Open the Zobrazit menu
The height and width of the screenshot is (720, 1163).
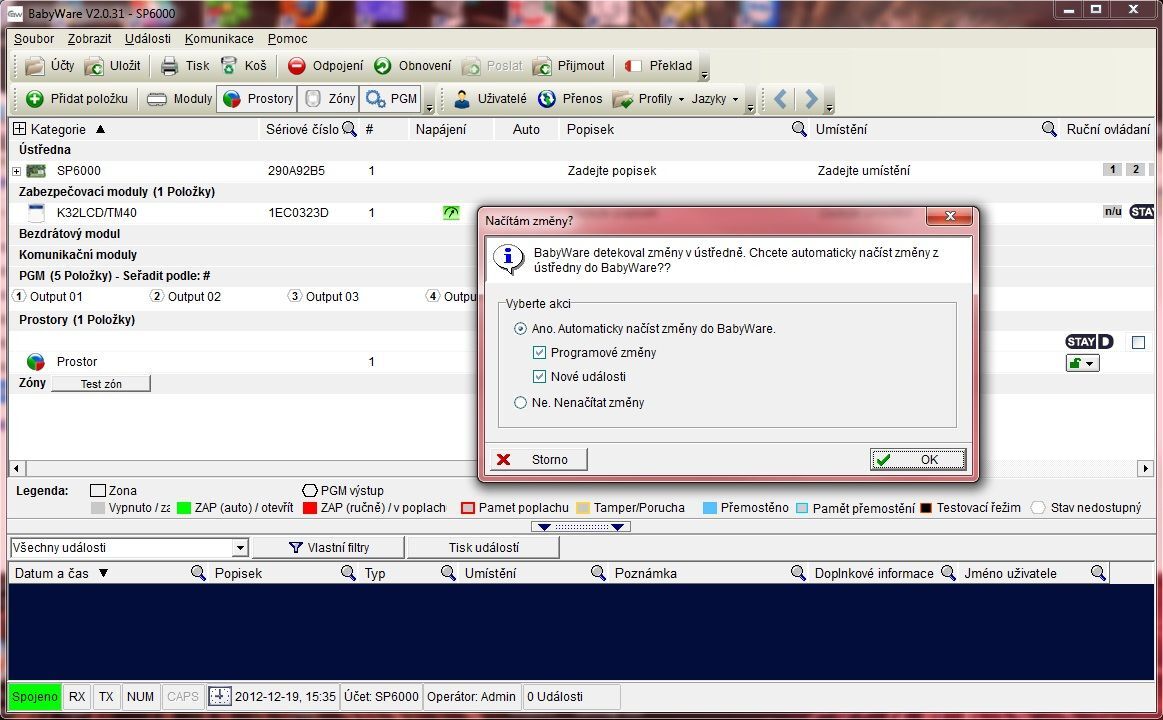pos(90,39)
